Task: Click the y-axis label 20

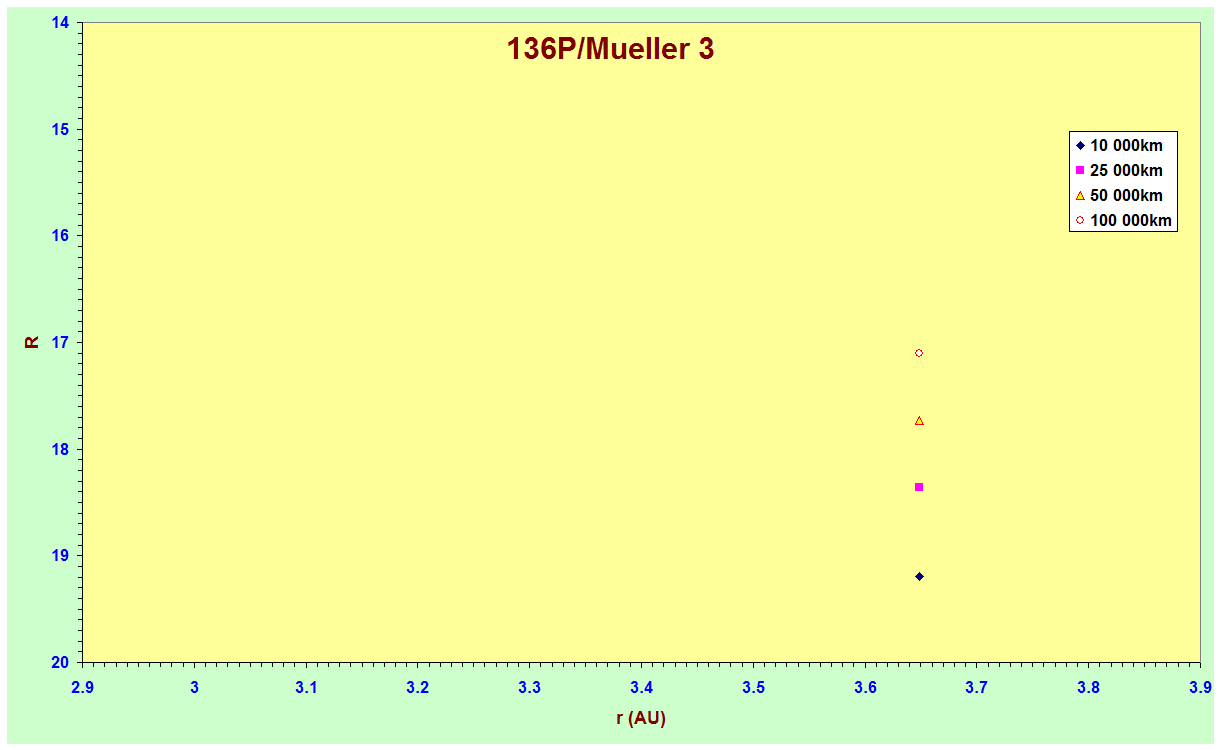Action: point(59,663)
